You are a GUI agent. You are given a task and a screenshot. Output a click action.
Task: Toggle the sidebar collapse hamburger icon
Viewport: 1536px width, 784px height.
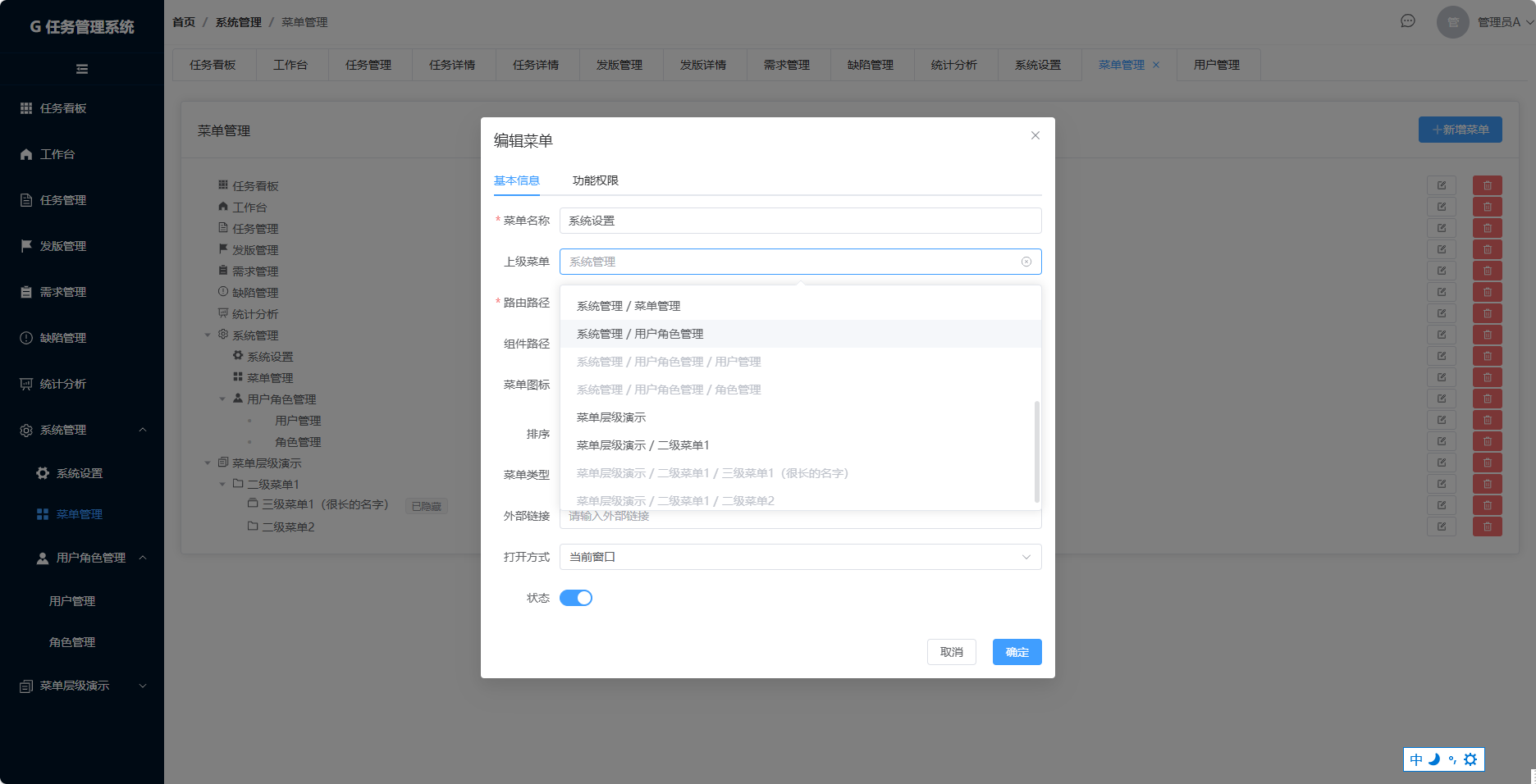[82, 69]
